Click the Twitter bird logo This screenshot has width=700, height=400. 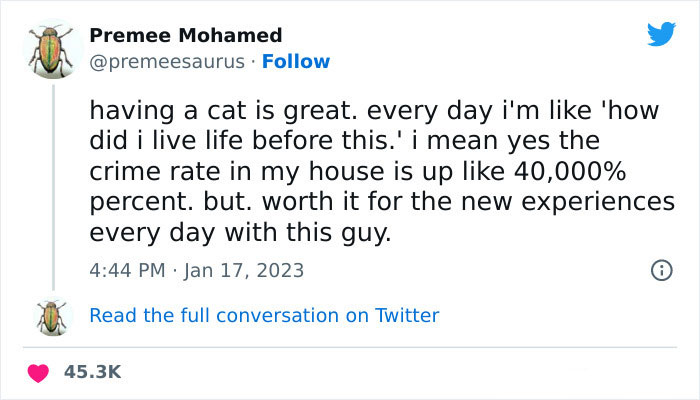(661, 34)
